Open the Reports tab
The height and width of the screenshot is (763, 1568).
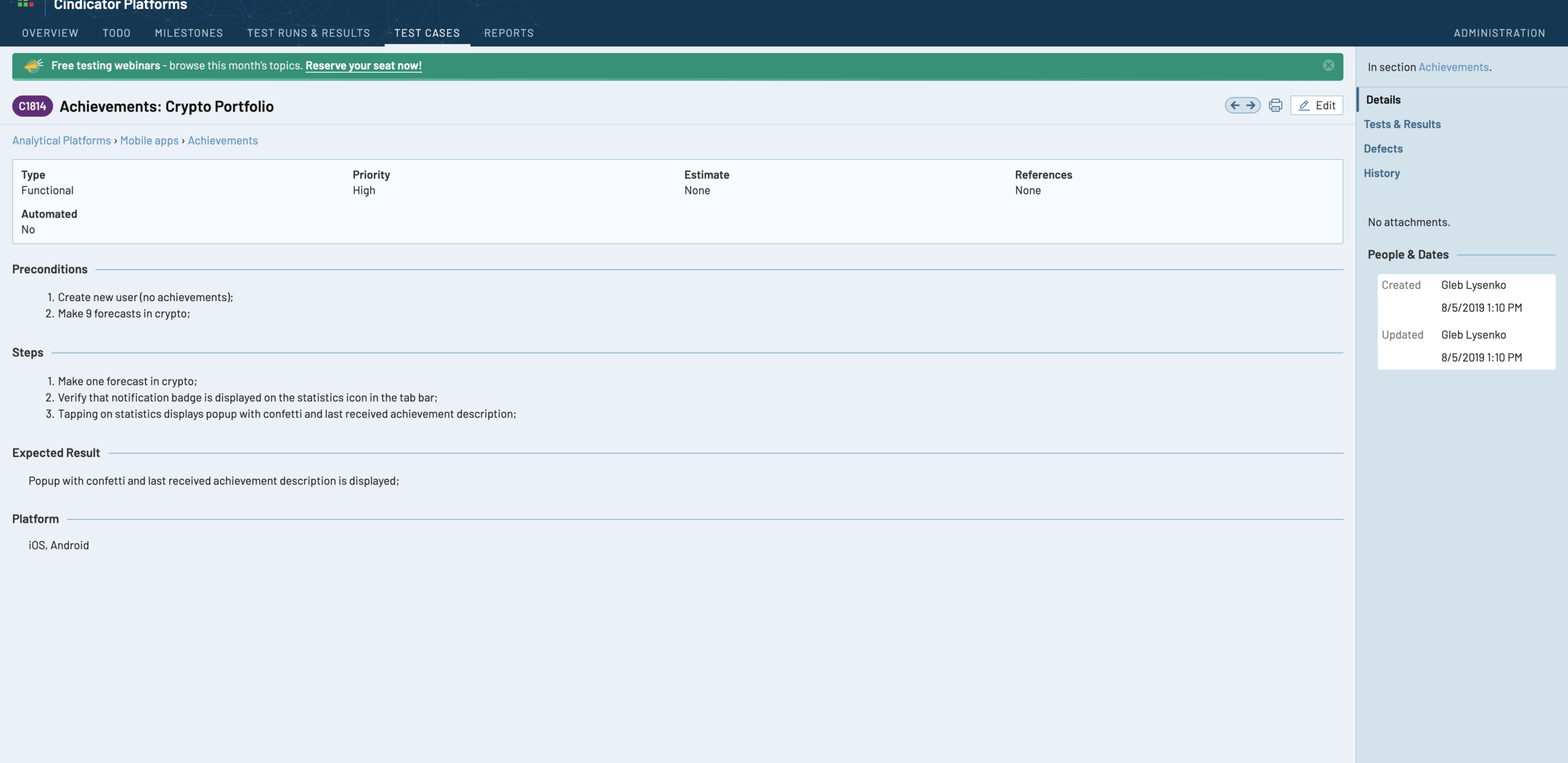pos(509,33)
